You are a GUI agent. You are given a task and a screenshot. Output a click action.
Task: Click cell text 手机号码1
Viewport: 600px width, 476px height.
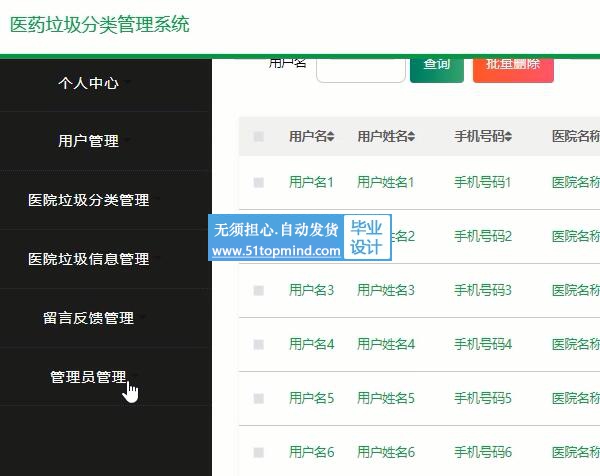[483, 182]
